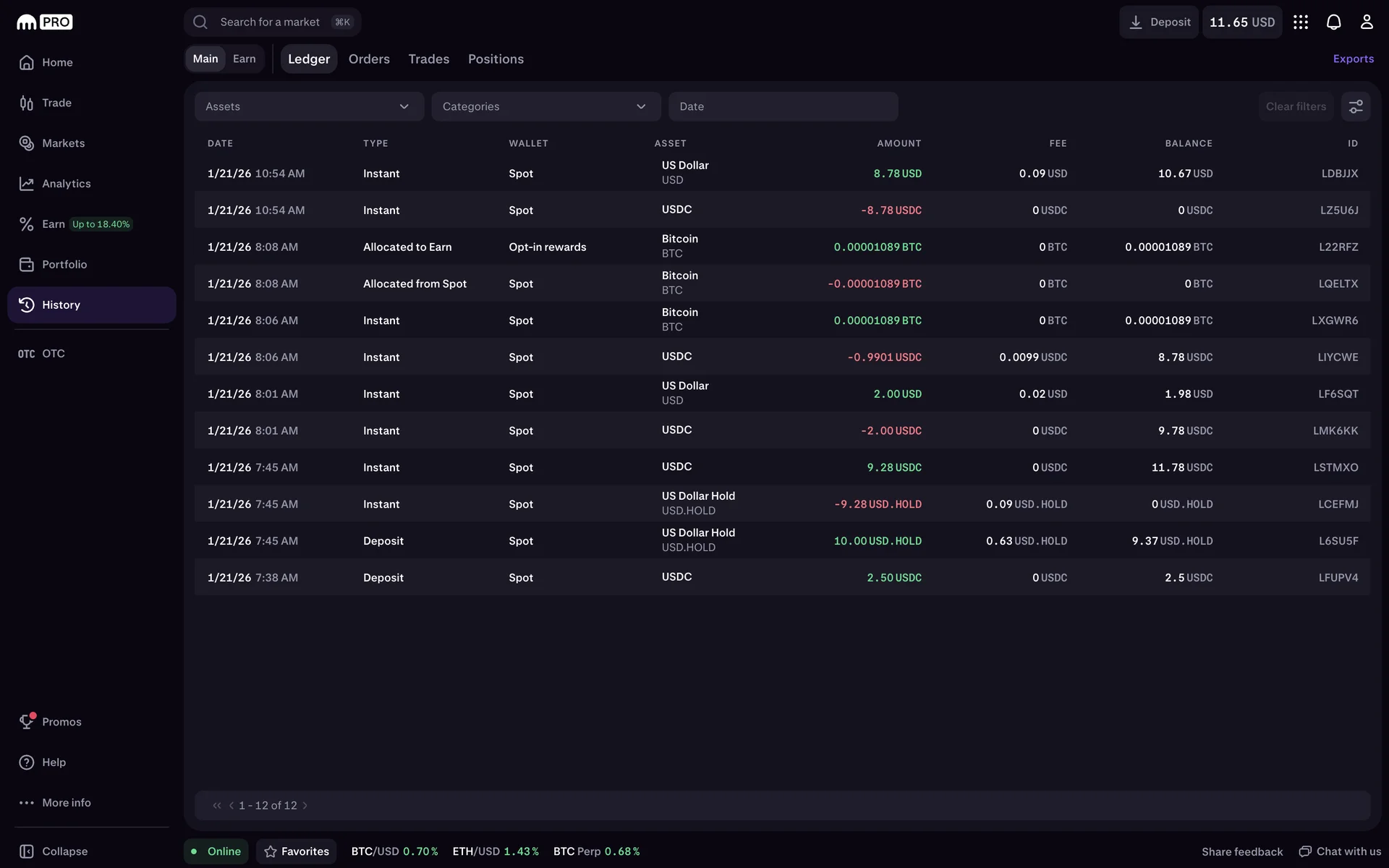Switch to the Main account toggle
Image resolution: width=1389 pixels, height=868 pixels.
click(x=205, y=59)
